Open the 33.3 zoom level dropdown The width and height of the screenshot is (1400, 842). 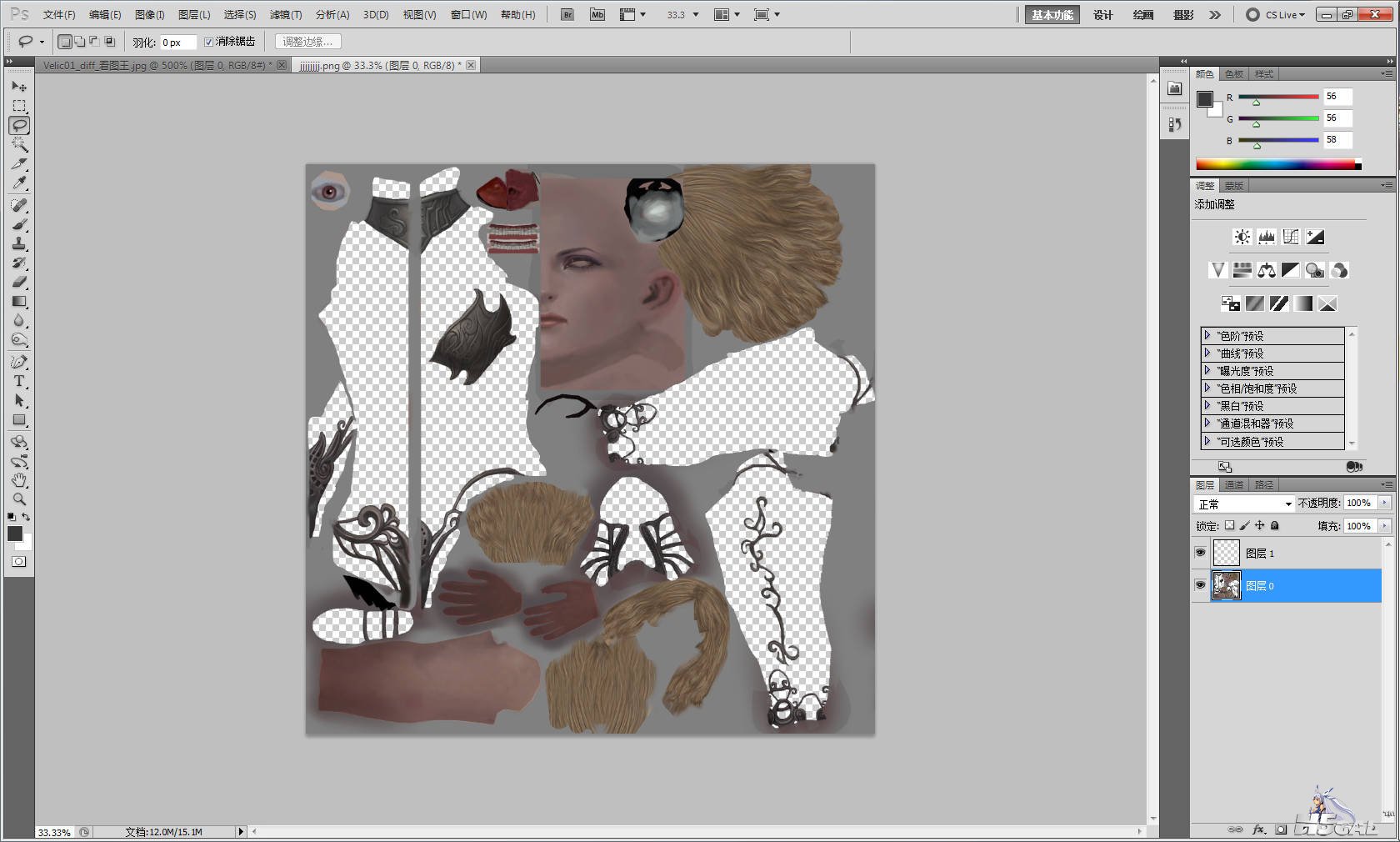[696, 14]
